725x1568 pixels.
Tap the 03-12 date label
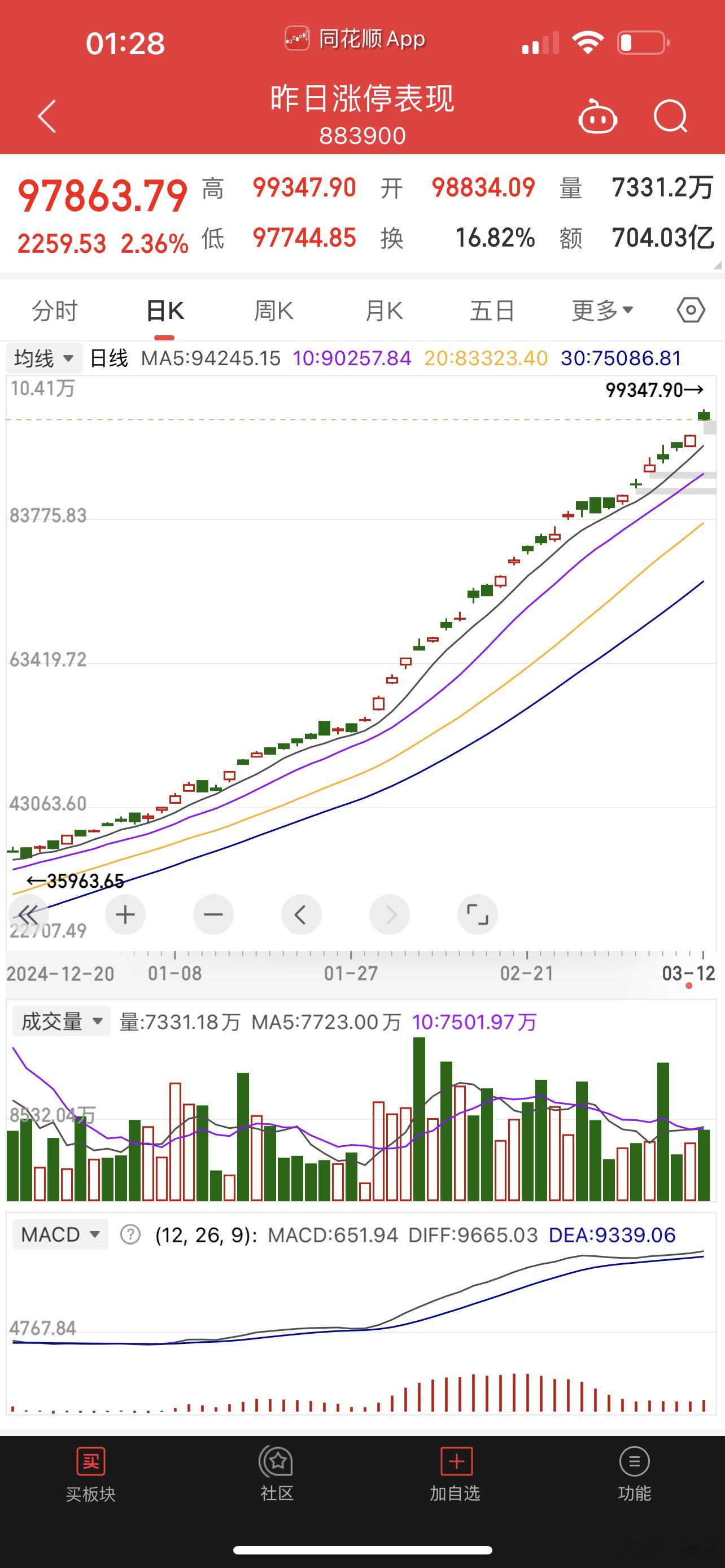(x=688, y=973)
